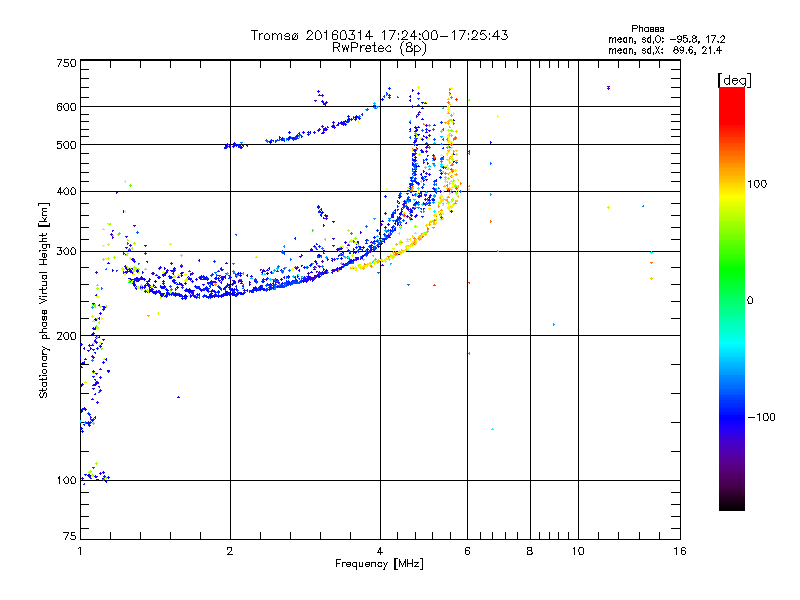Click the height axis tick '750'
Viewport: 800px width, 600px height.
pyautogui.click(x=67, y=63)
